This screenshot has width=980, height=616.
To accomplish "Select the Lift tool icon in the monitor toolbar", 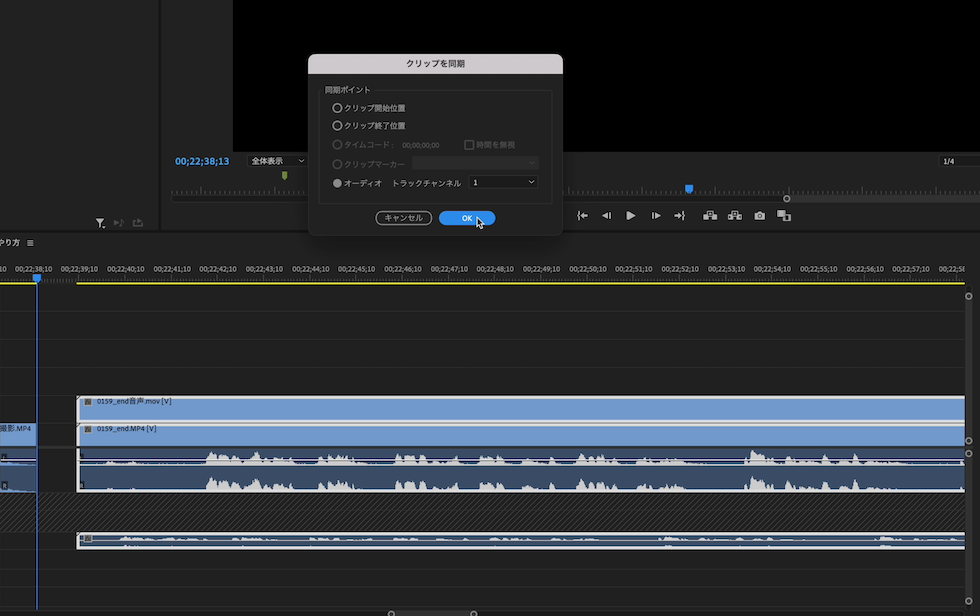I will click(710, 215).
